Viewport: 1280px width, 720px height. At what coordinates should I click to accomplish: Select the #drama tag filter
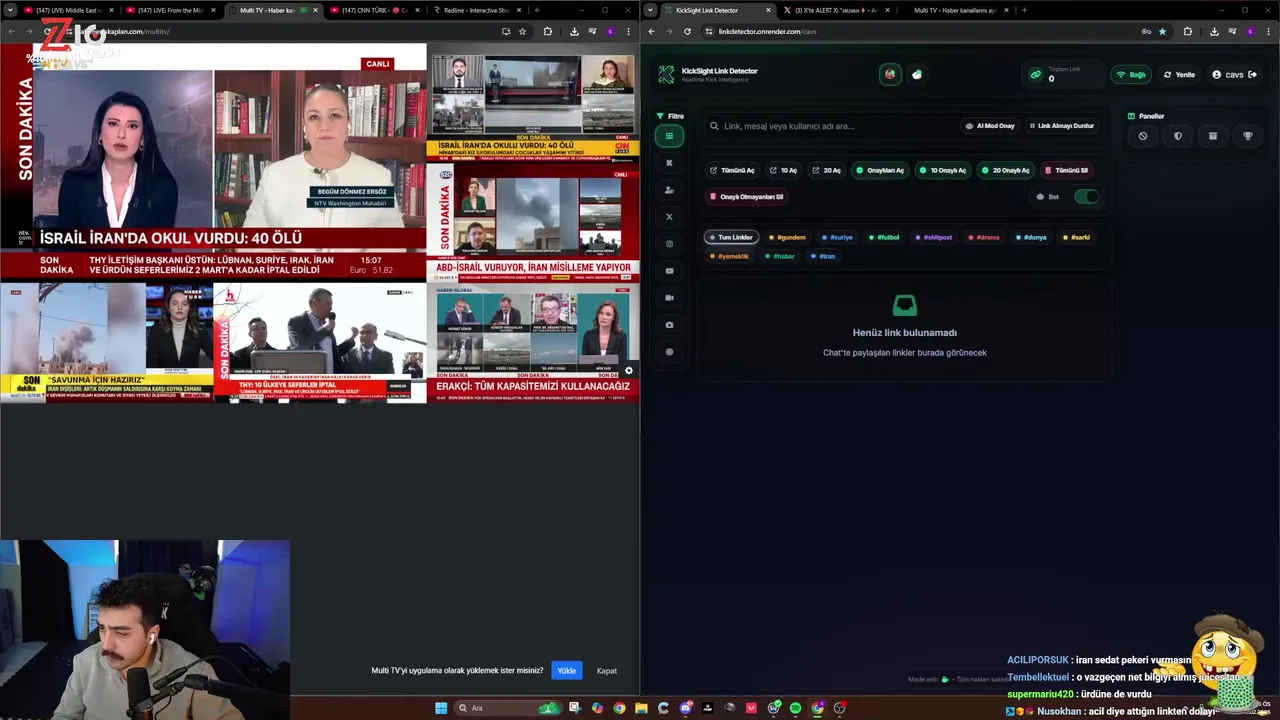[x=984, y=237]
